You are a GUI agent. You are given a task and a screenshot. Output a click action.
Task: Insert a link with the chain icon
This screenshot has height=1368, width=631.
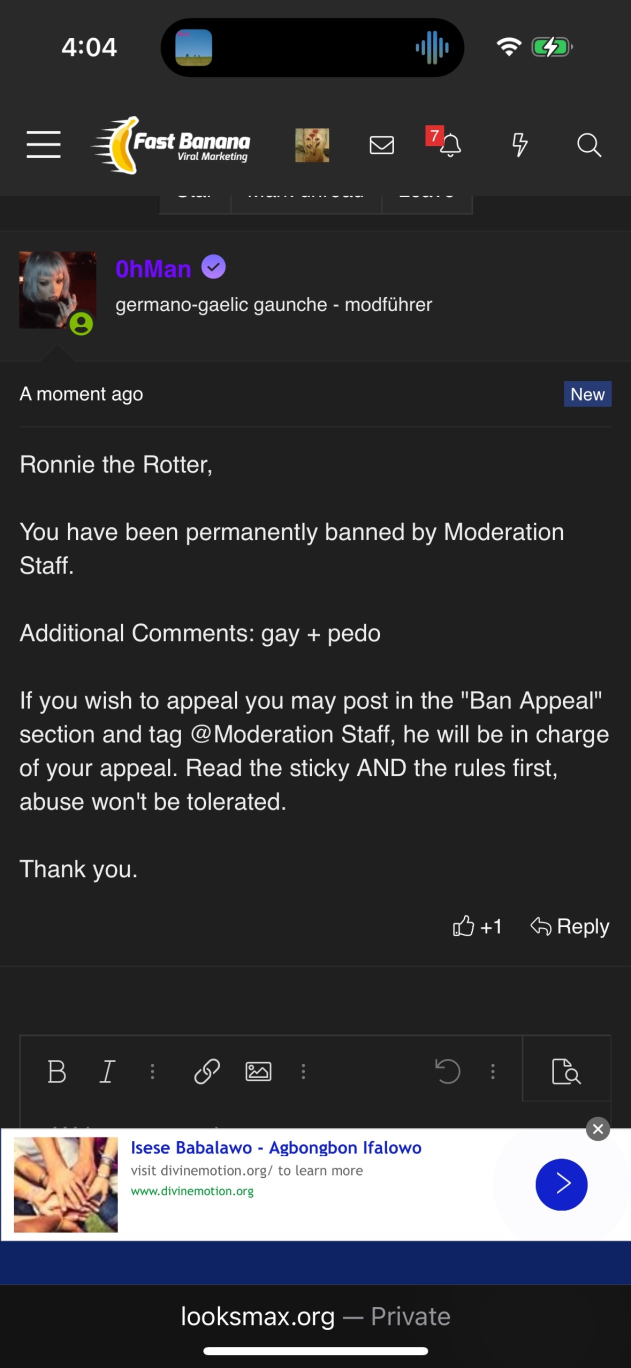207,1072
